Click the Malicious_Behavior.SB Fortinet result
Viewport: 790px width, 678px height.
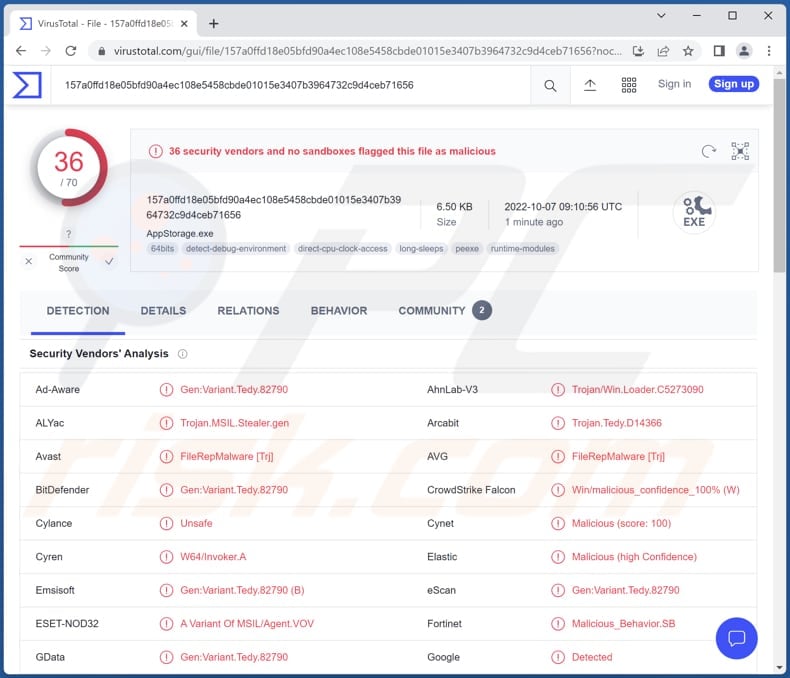pyautogui.click(x=623, y=624)
